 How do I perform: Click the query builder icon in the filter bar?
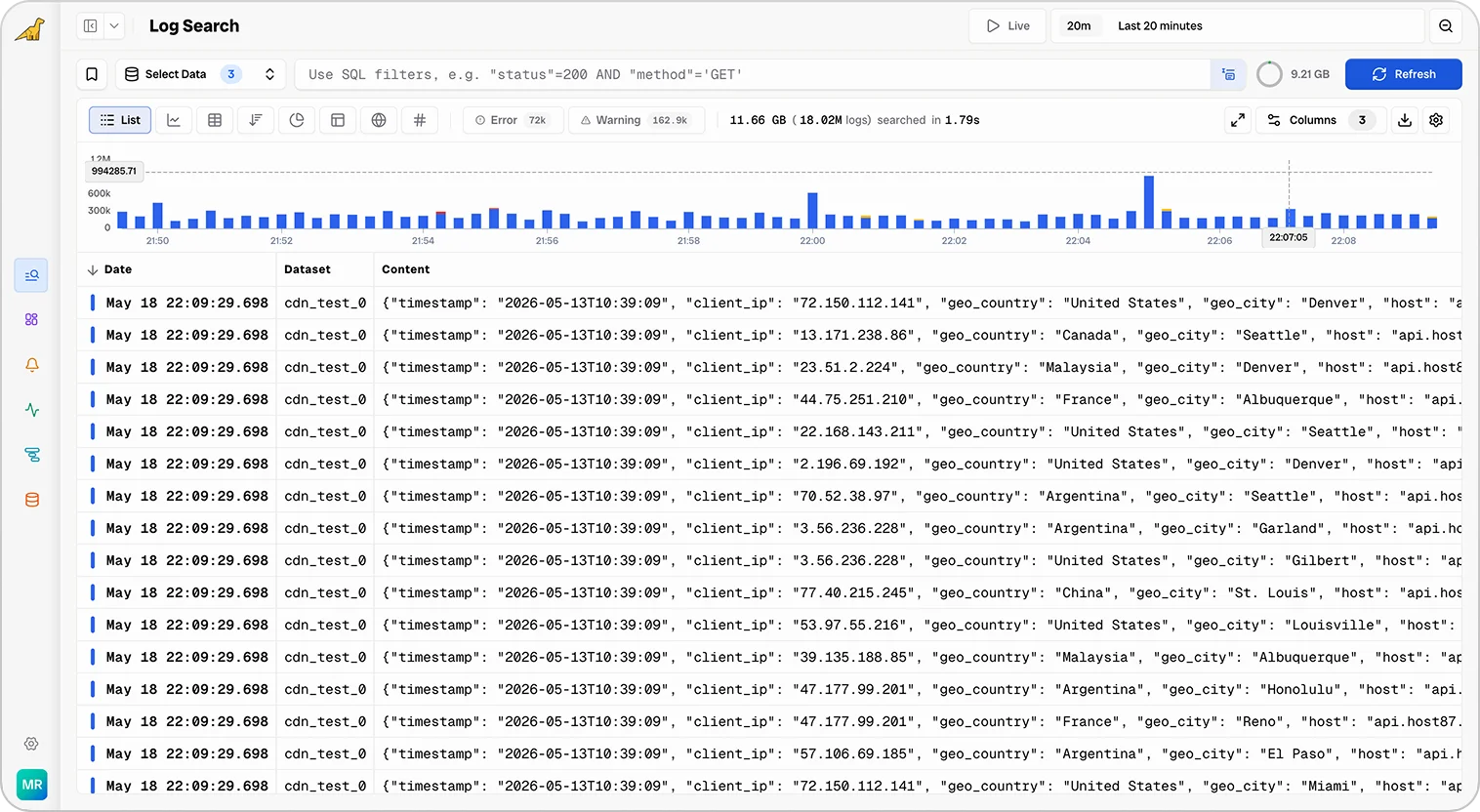click(x=1228, y=74)
